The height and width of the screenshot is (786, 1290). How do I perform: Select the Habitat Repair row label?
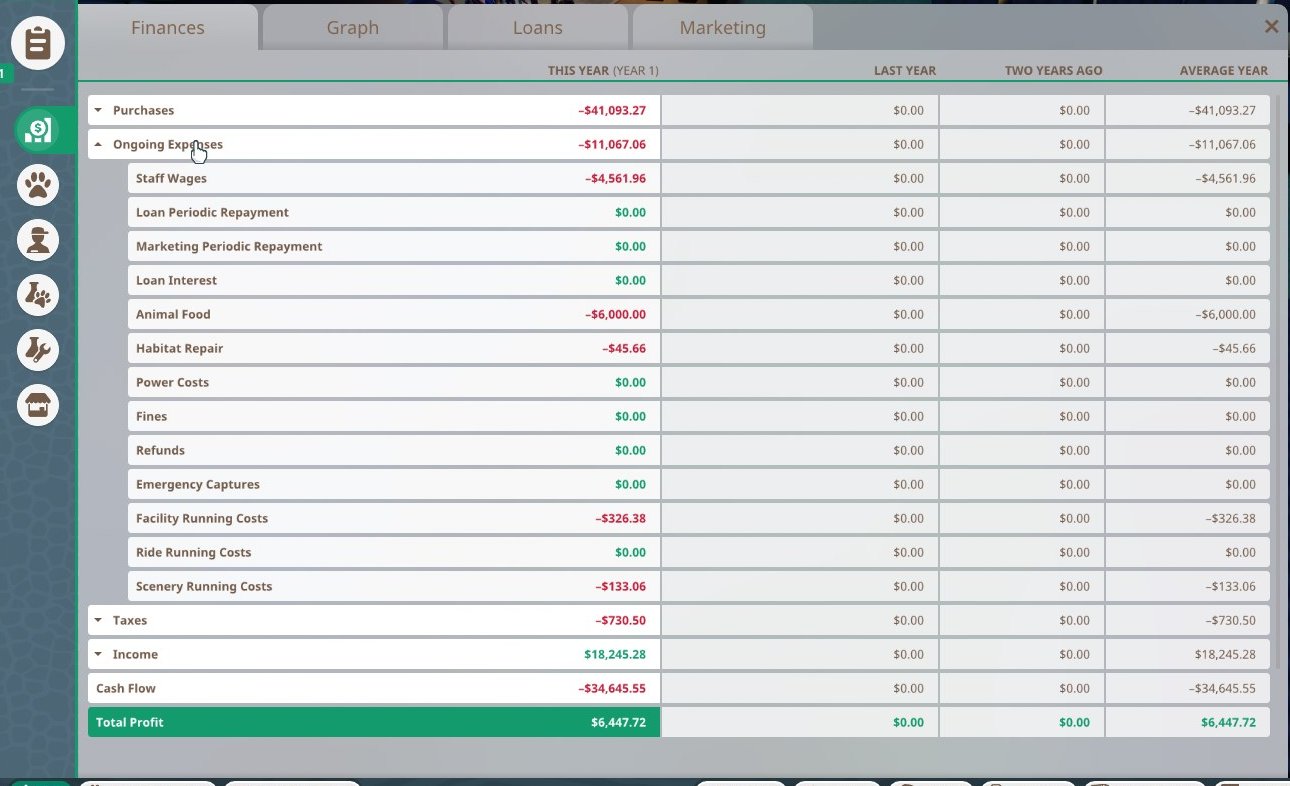[179, 348]
